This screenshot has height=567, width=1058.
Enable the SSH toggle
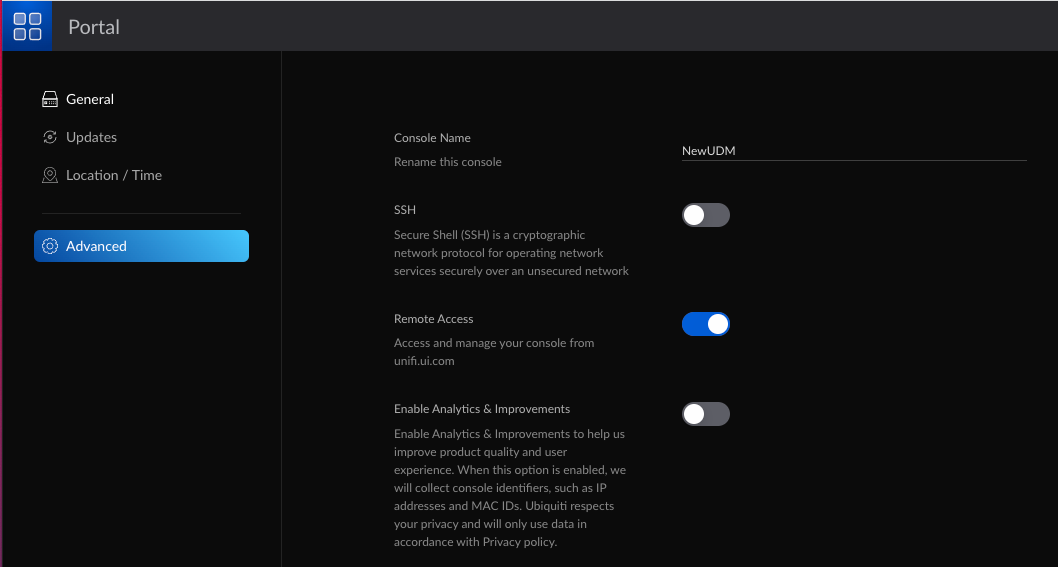click(x=706, y=215)
